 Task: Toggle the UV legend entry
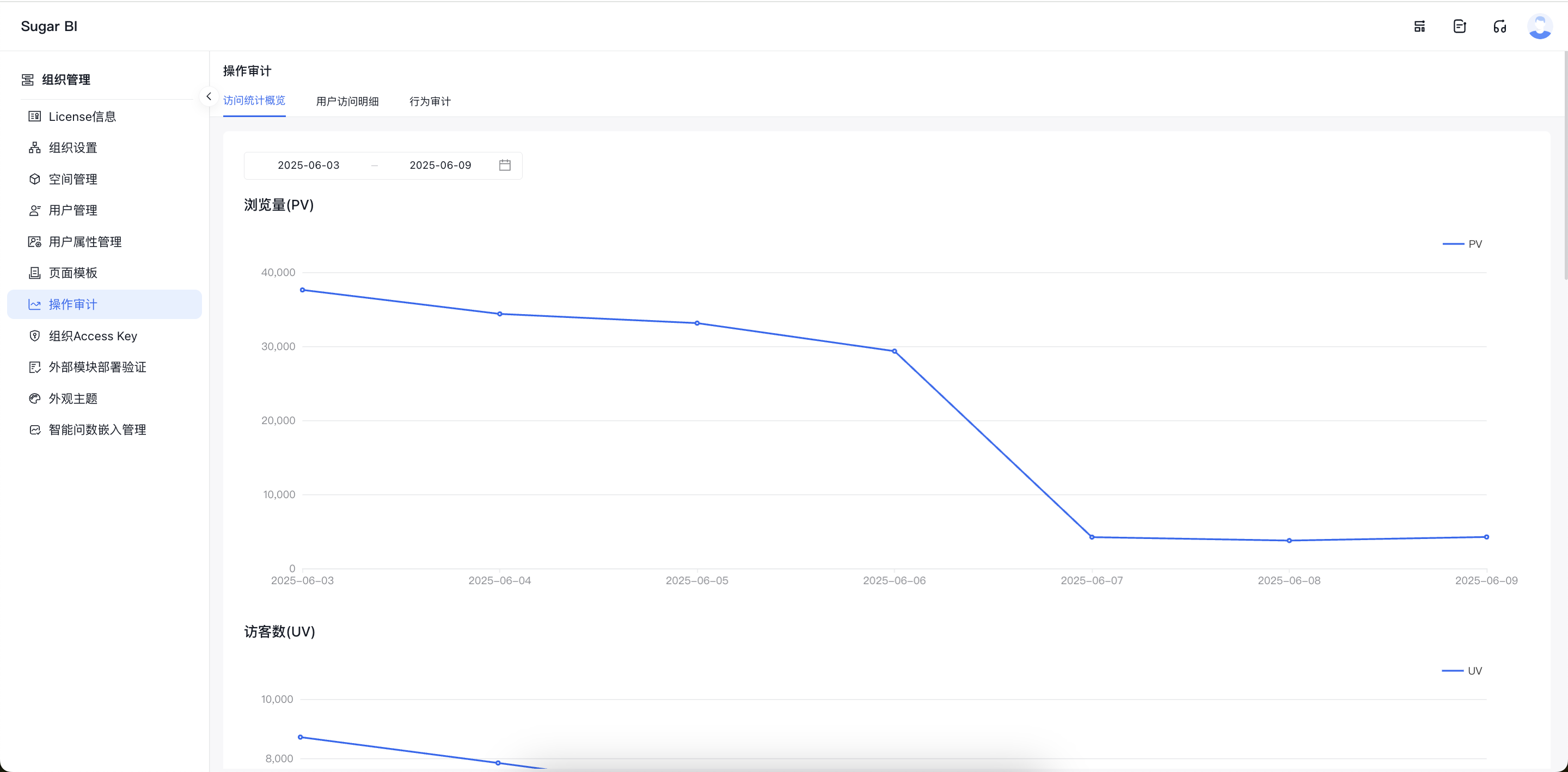coord(1462,670)
